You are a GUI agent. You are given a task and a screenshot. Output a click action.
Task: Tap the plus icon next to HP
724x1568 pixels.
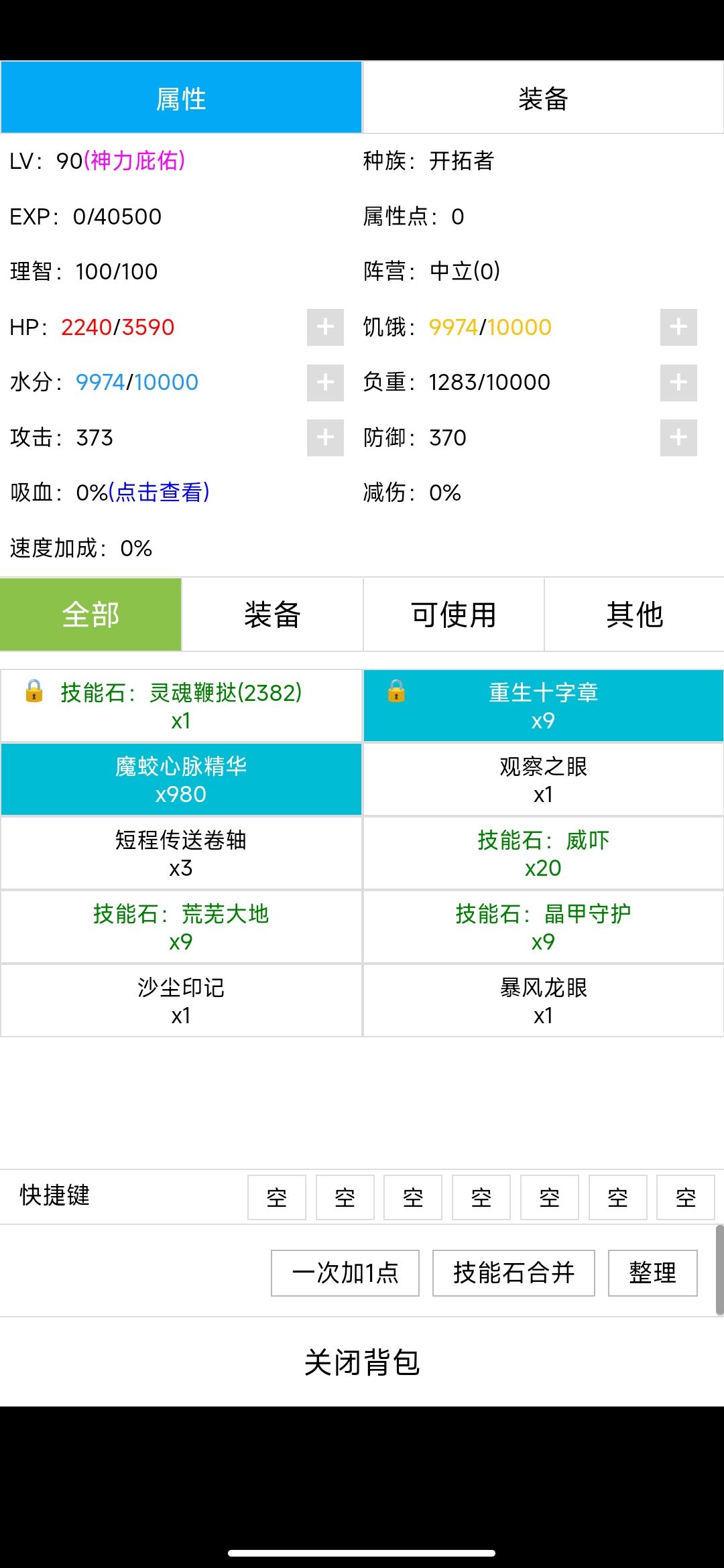click(x=325, y=327)
